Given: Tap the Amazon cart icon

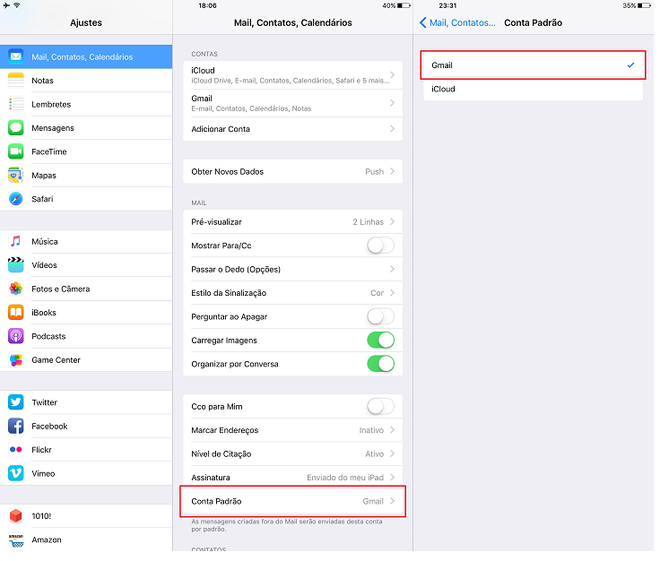Looking at the screenshot, I should click(x=16, y=540).
